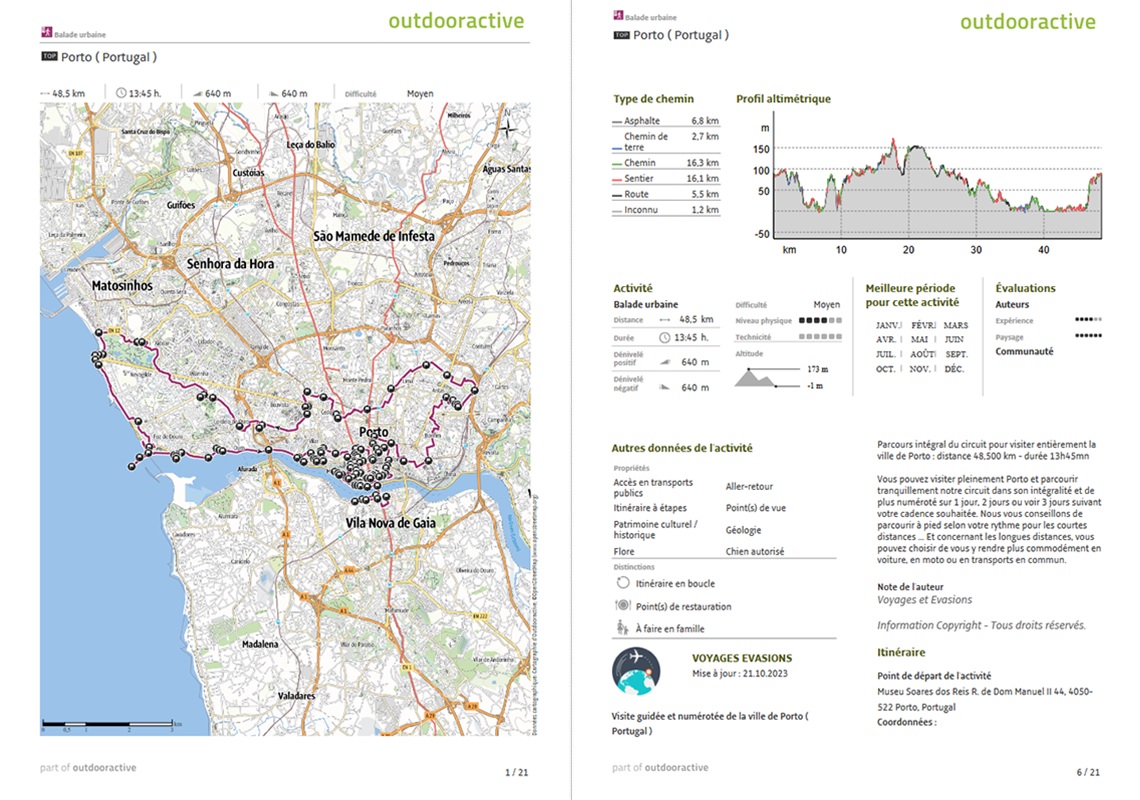The height and width of the screenshot is (800, 1140).
Task: Click the À faire en famille icon
Action: point(621,628)
